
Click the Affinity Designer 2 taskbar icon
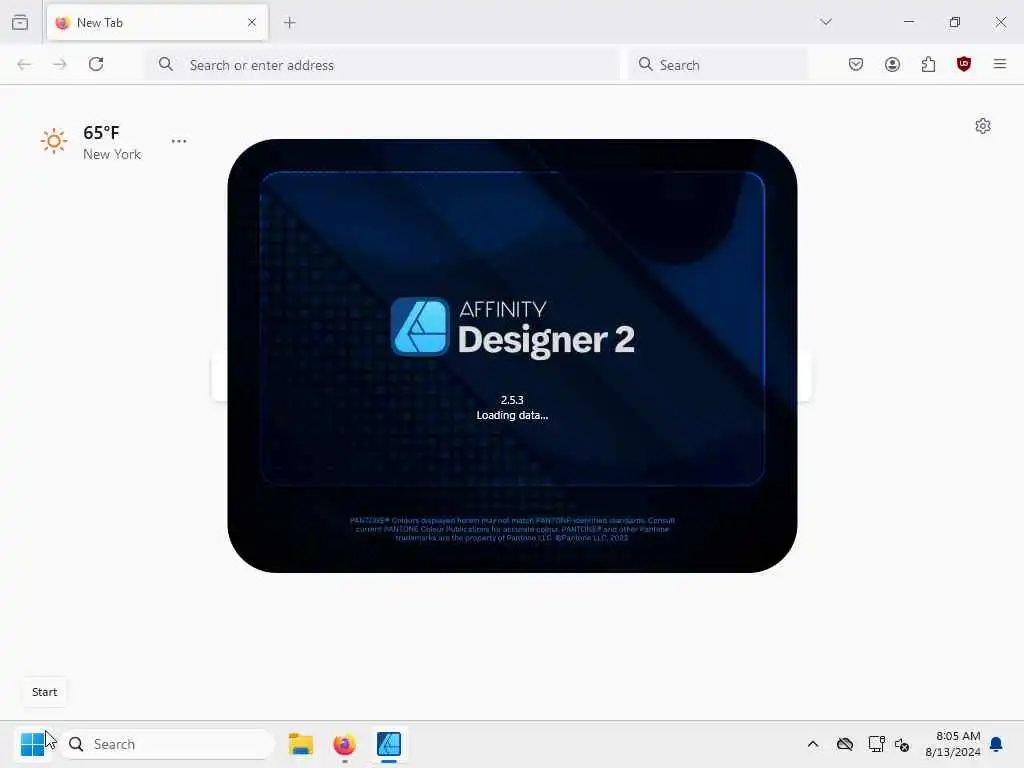point(389,744)
